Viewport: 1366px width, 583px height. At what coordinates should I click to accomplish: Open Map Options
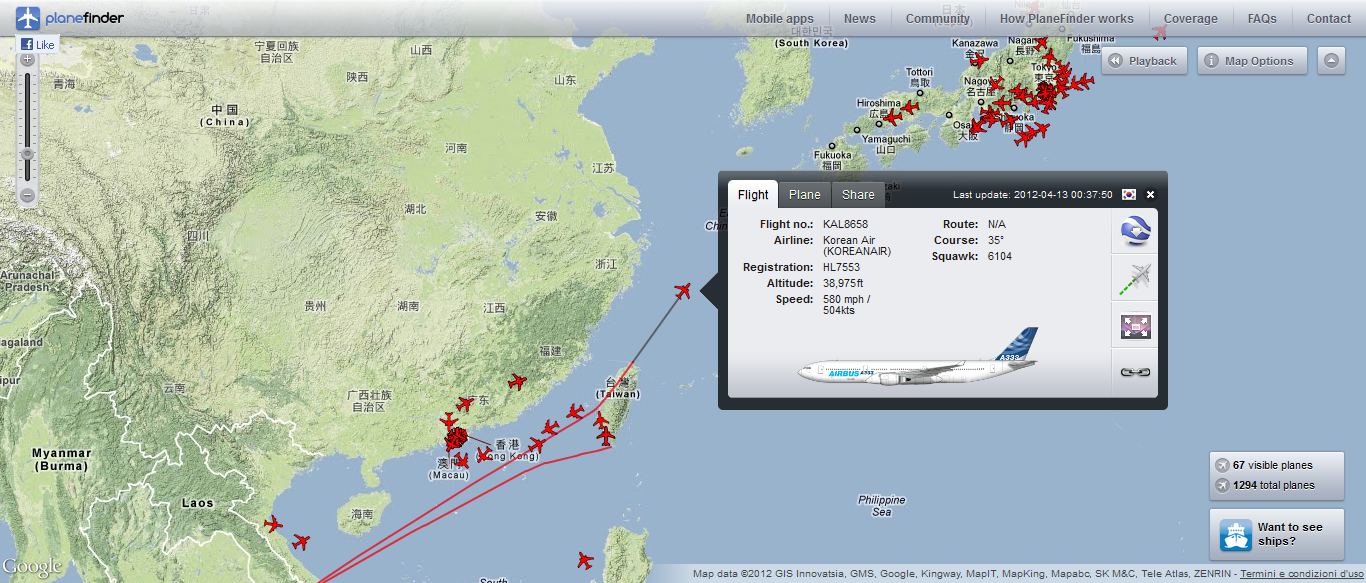tap(1252, 61)
